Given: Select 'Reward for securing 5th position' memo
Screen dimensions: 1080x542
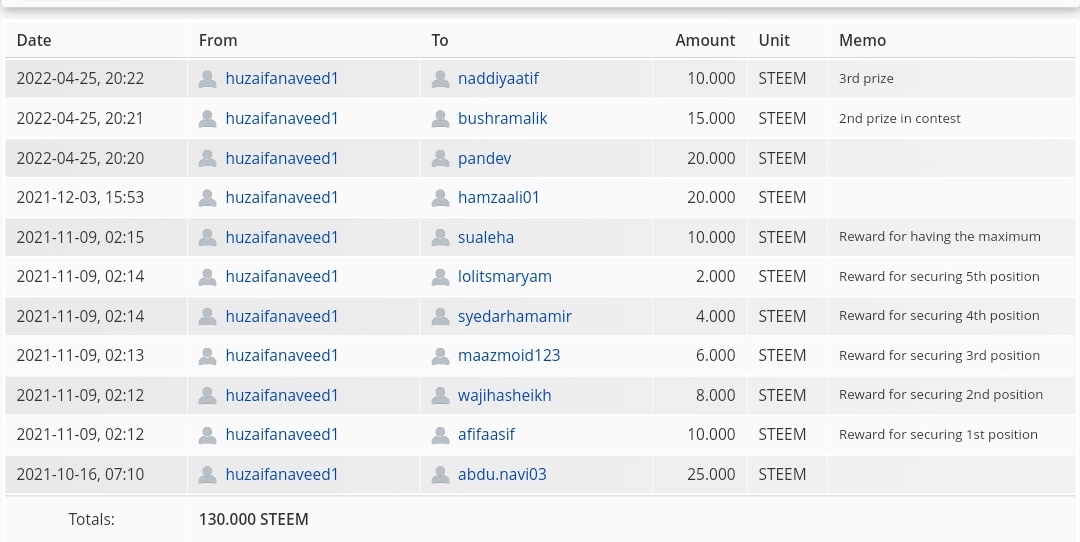Looking at the screenshot, I should [x=939, y=277].
